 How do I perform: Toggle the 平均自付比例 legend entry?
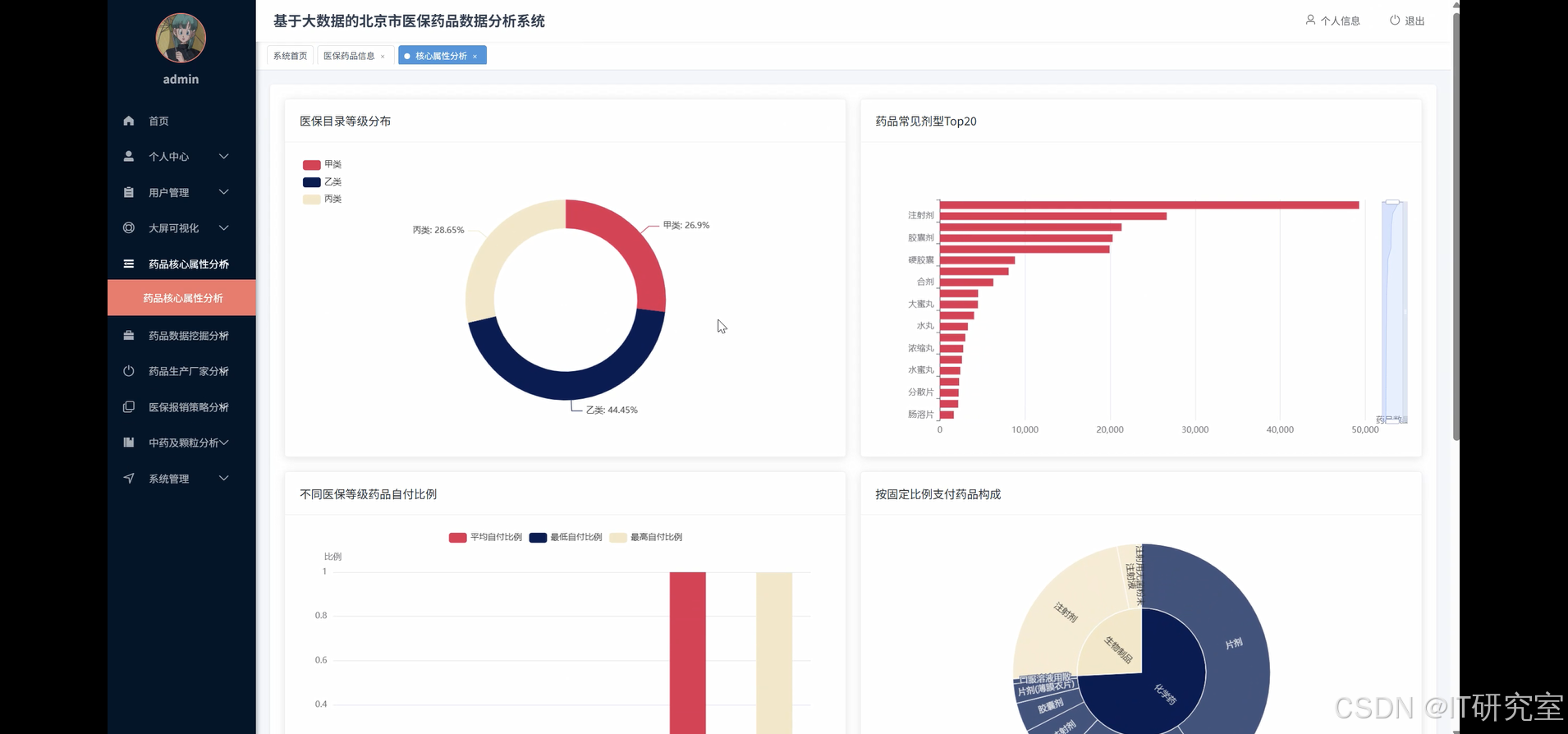tap(485, 537)
